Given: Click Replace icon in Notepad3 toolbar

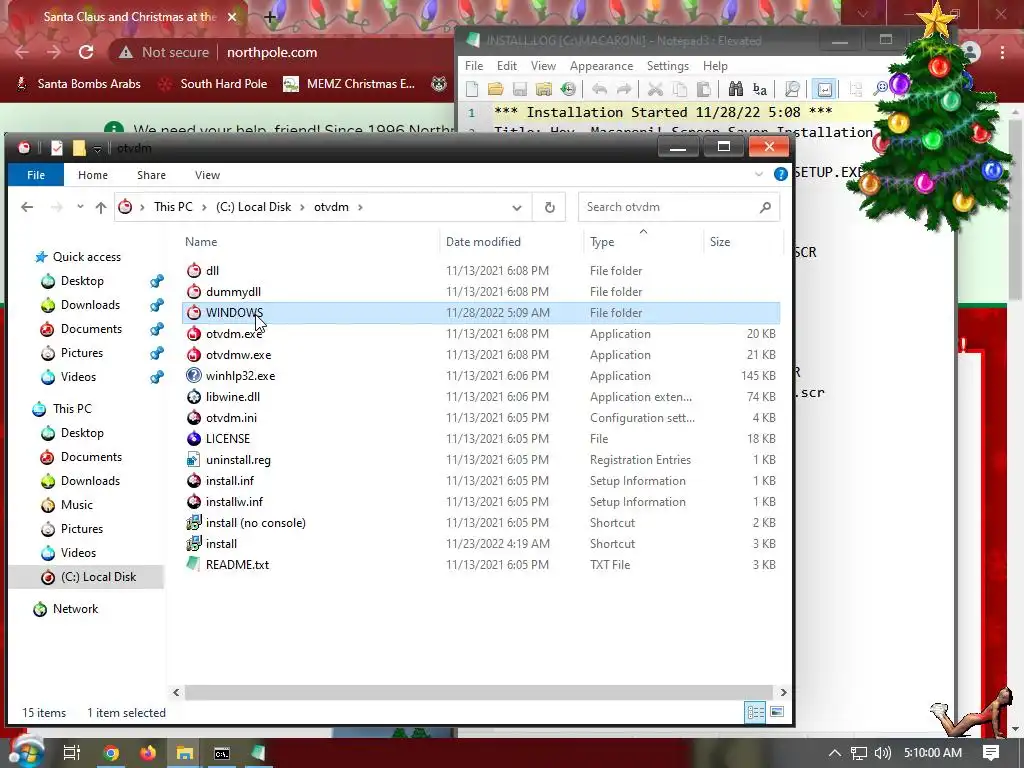Looking at the screenshot, I should [x=760, y=89].
